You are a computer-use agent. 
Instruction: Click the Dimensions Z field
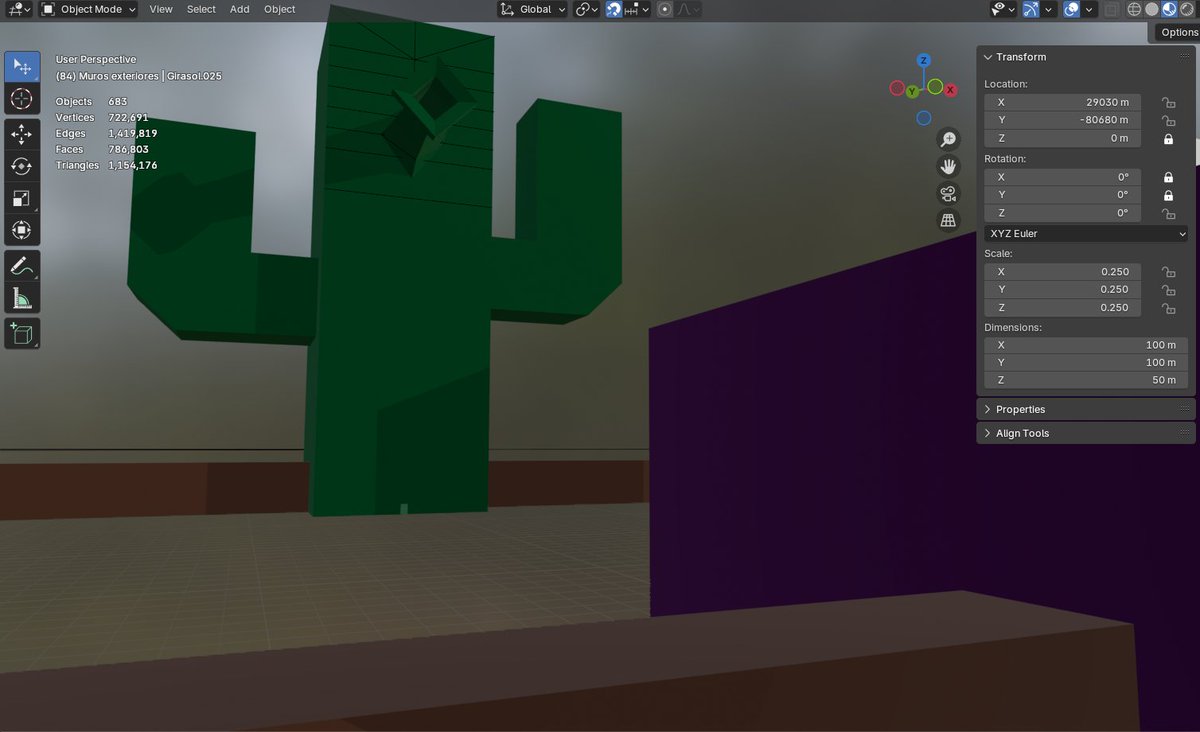point(1086,380)
